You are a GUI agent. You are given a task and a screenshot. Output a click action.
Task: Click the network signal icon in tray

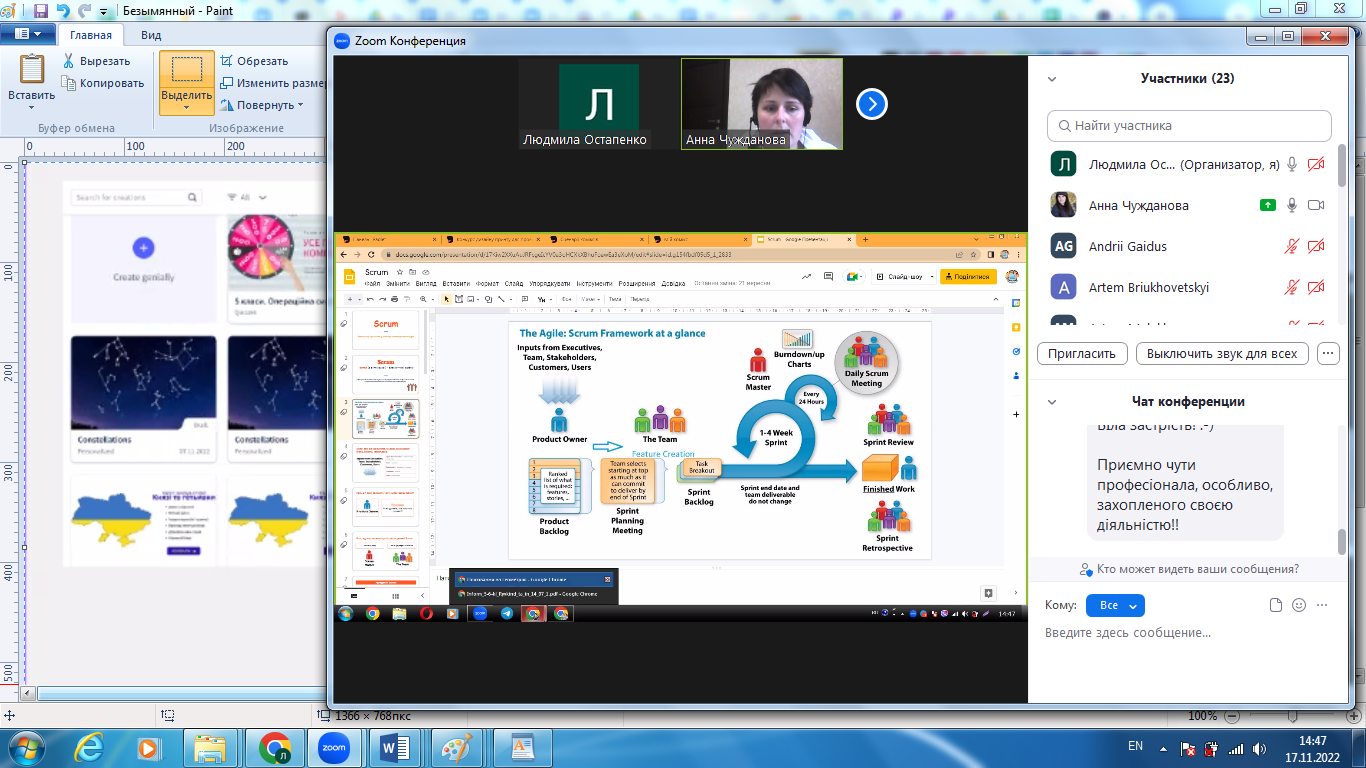[x=1237, y=748]
